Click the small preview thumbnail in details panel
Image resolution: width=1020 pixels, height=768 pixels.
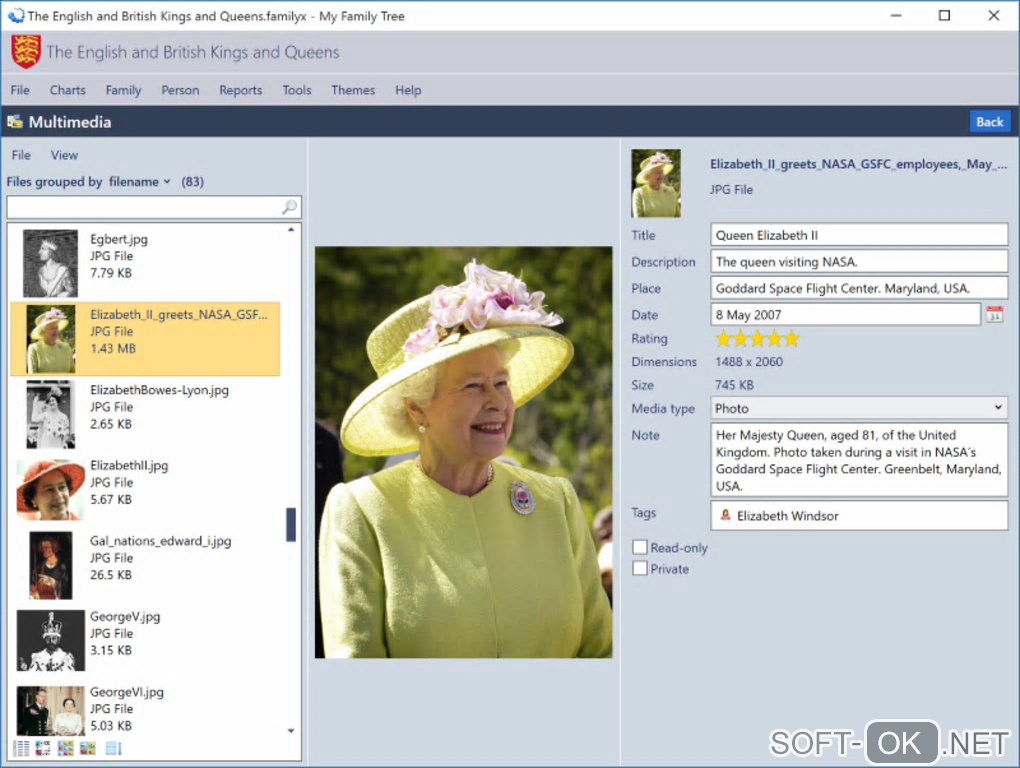[x=656, y=183]
